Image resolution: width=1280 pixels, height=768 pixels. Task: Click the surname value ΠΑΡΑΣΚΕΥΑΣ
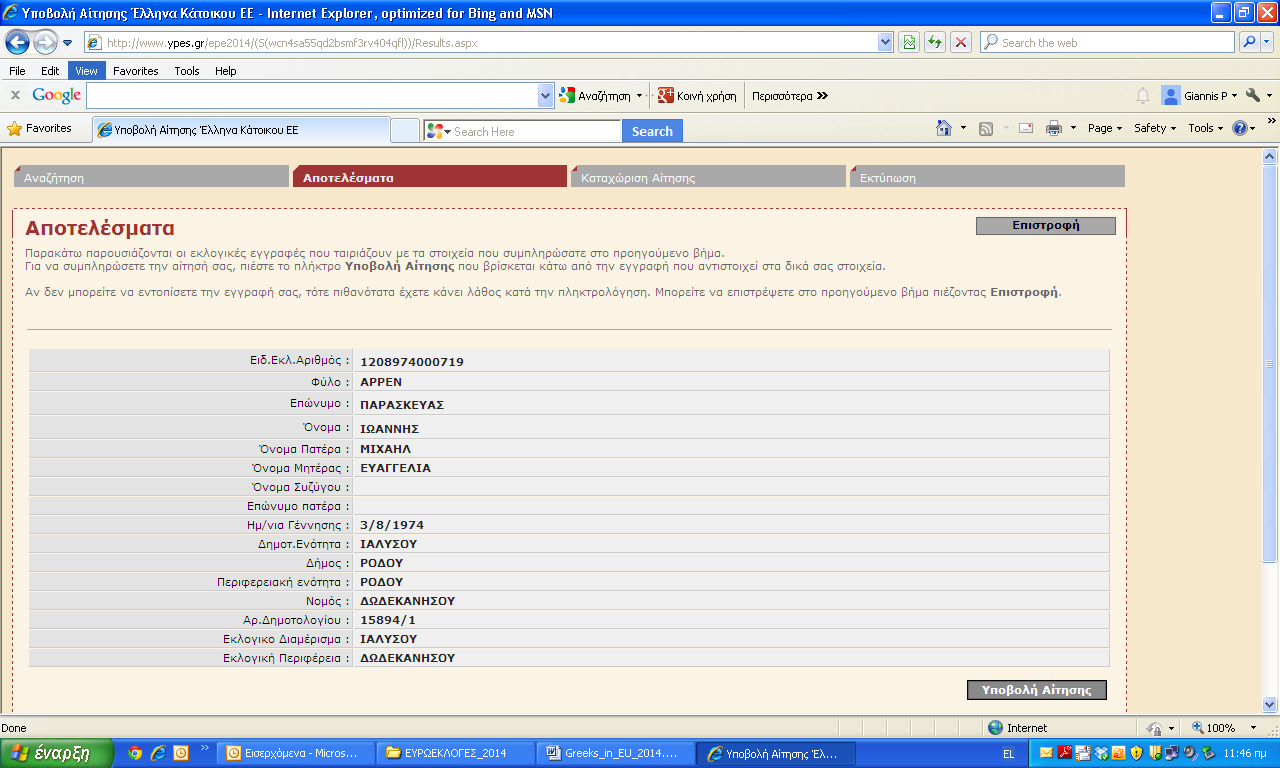point(402,405)
